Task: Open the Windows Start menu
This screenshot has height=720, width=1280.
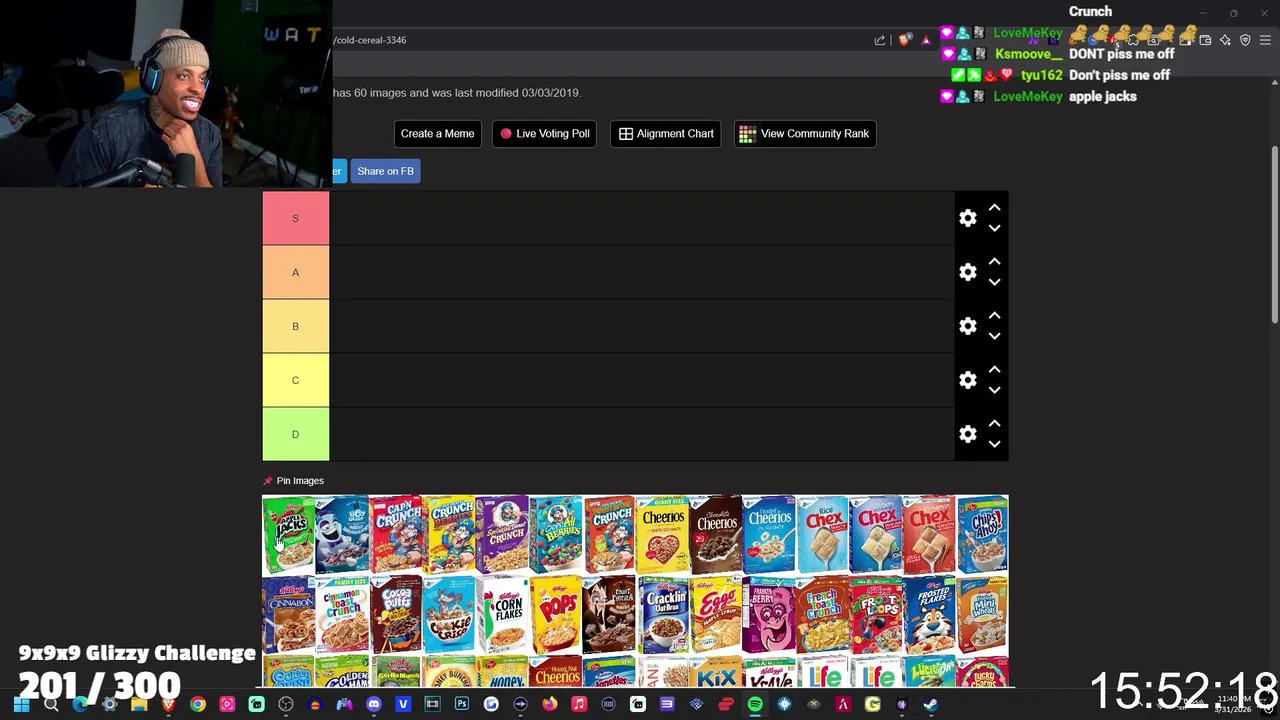Action: click(21, 705)
